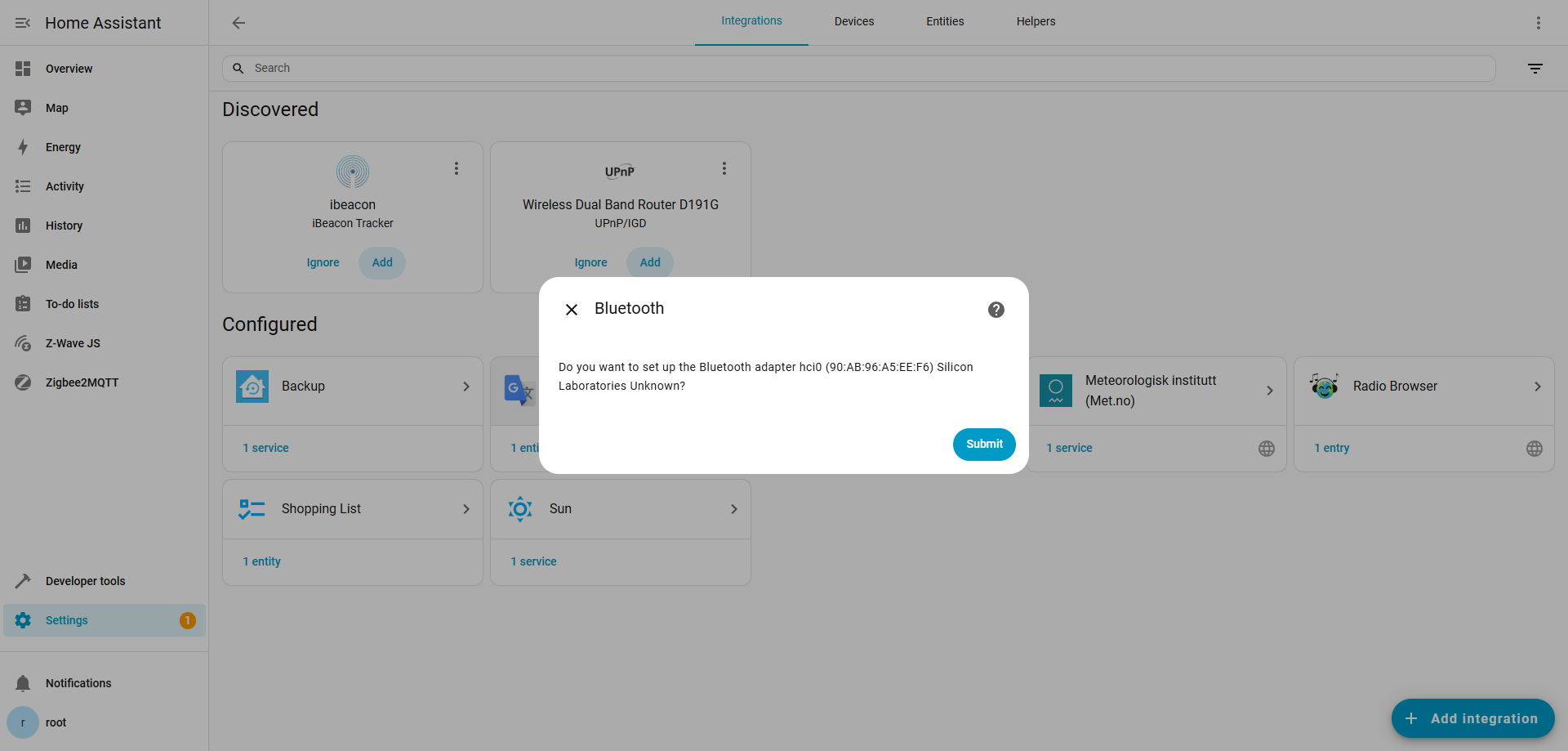Viewport: 1568px width, 751px height.
Task: Switch to the Devices tab
Action: click(x=853, y=22)
